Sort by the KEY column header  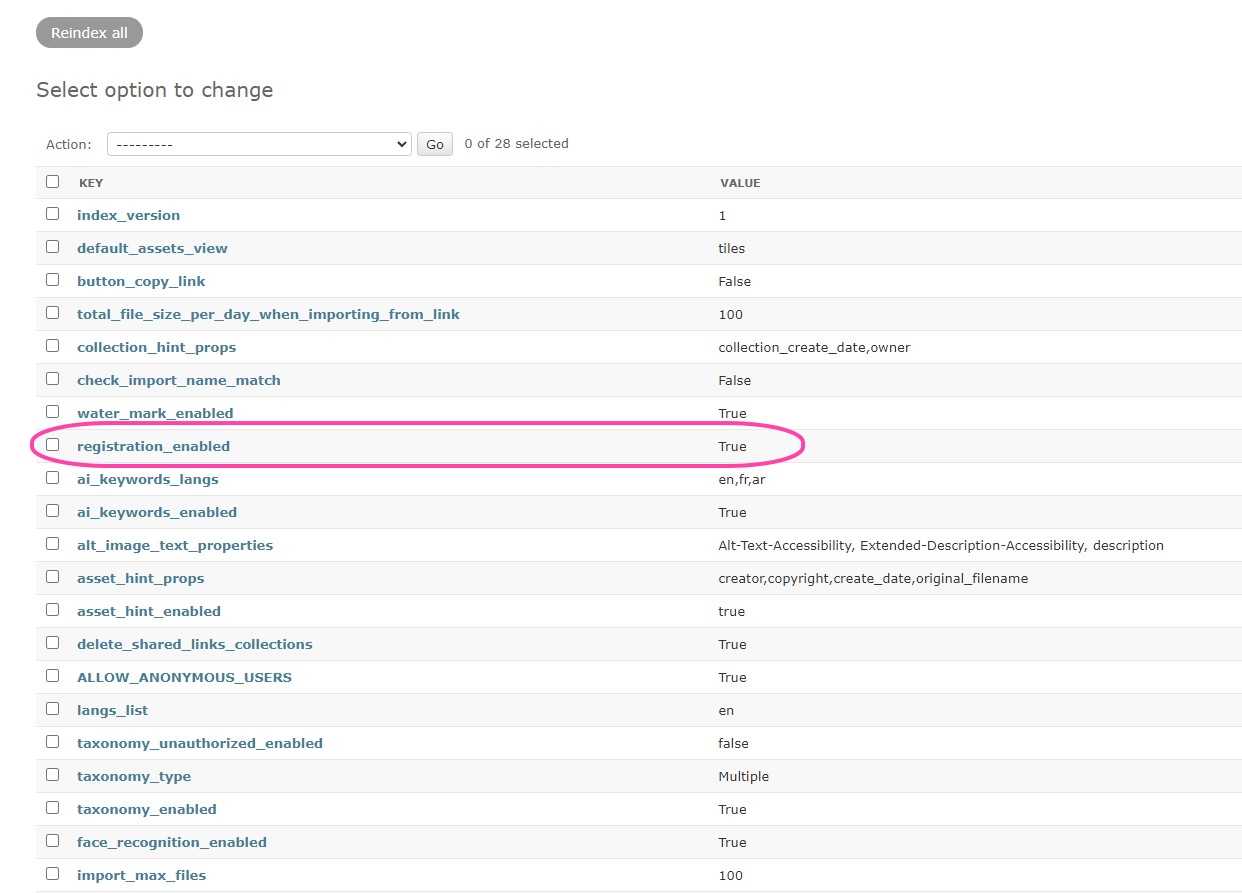coord(91,183)
